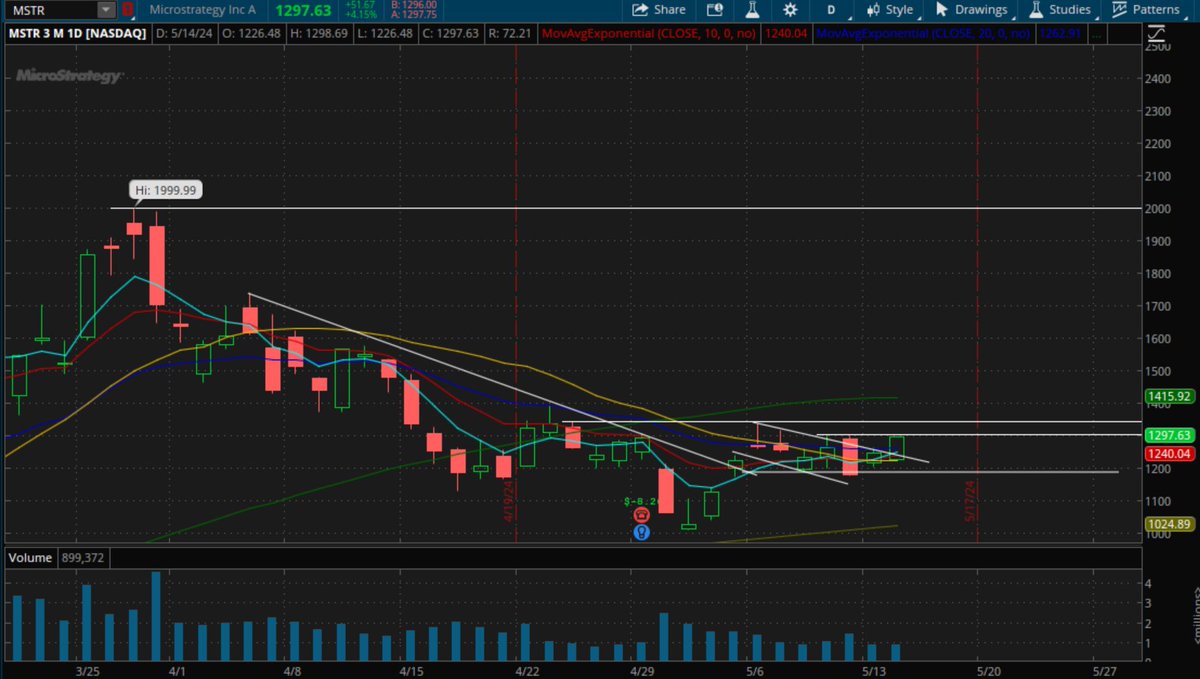Screen dimensions: 1200x679
Task: Click the 'D: 5/14/24' date readout
Action: point(186,34)
